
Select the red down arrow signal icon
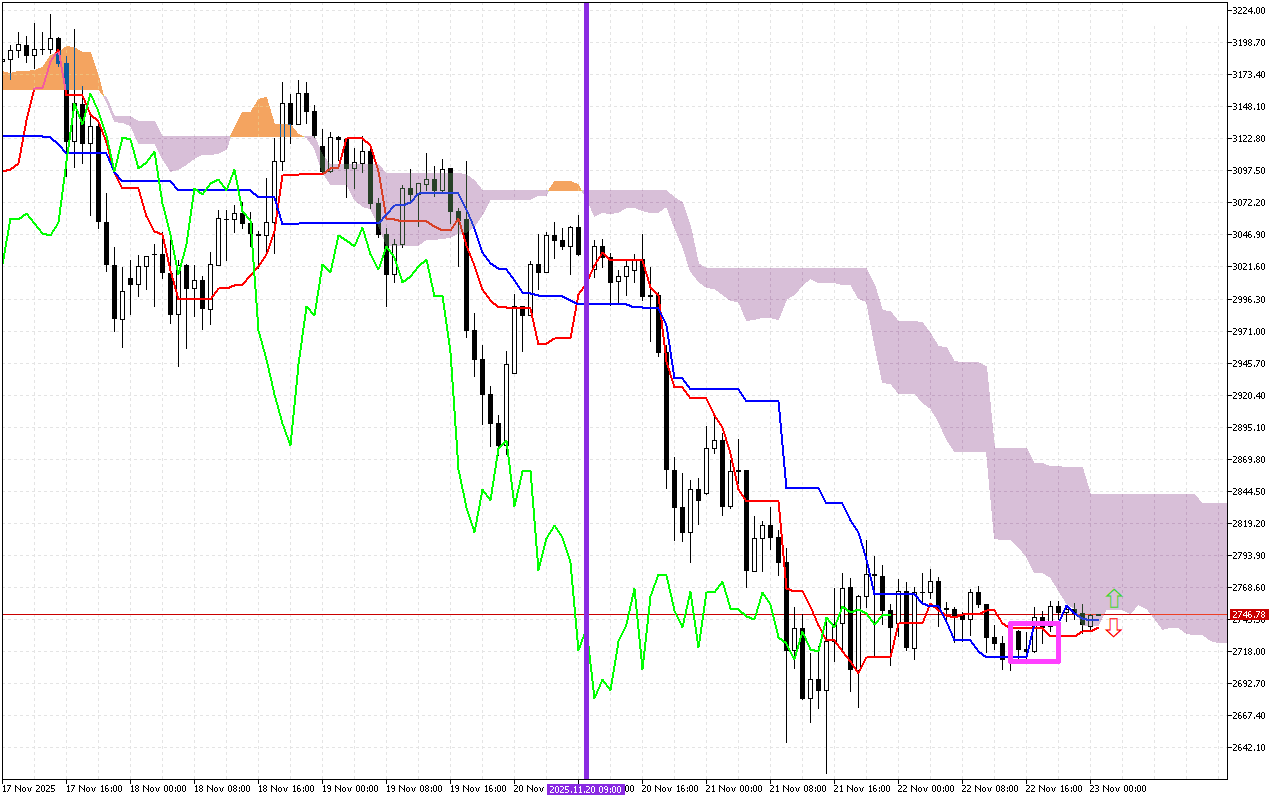(1114, 627)
